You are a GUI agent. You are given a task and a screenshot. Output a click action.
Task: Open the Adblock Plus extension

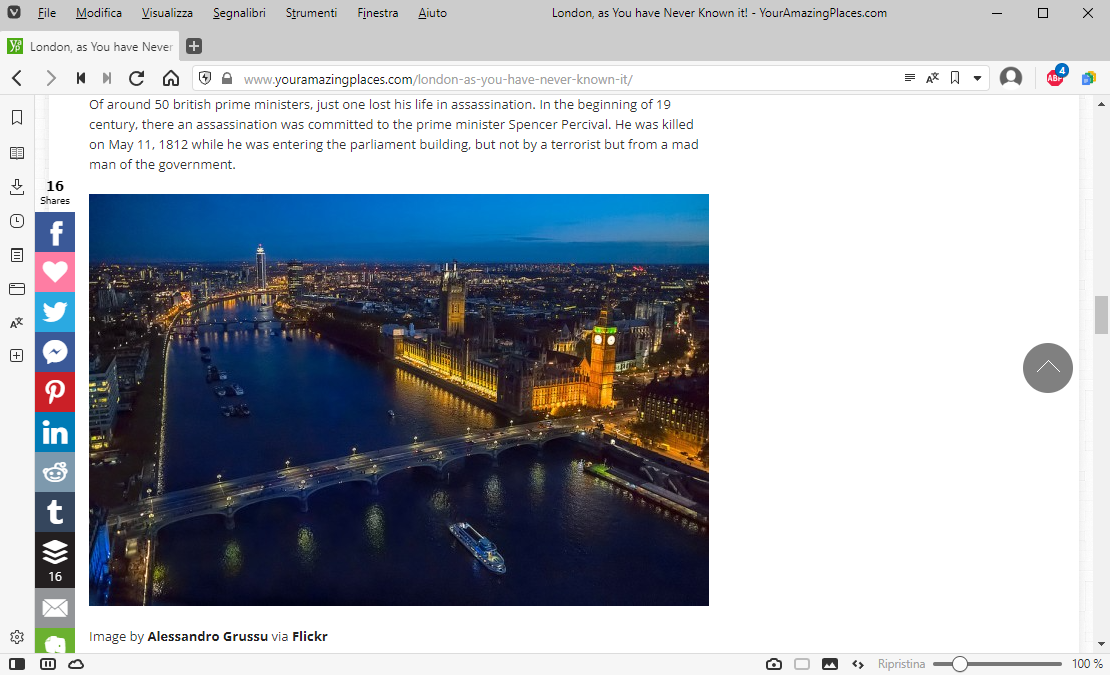coord(1055,76)
